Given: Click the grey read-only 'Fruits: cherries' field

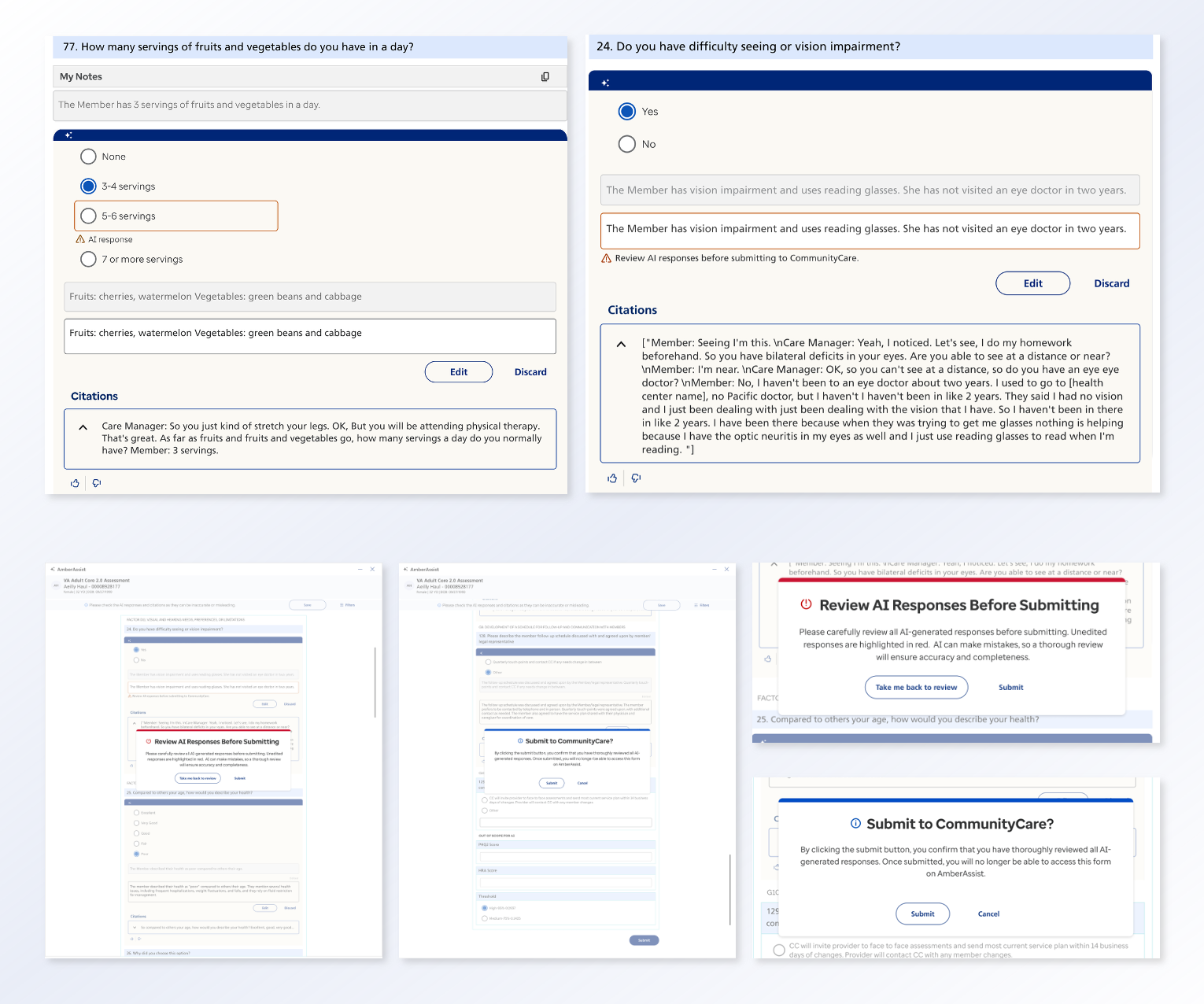Looking at the screenshot, I should coord(310,297).
